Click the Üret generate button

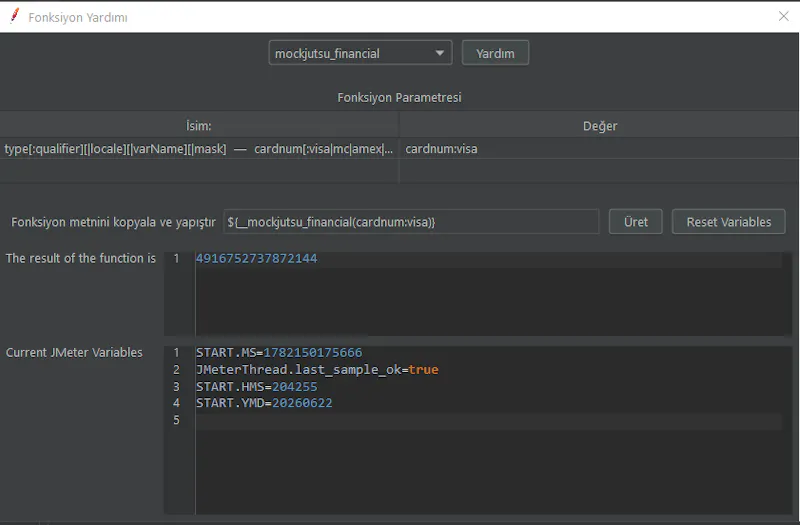pos(636,222)
